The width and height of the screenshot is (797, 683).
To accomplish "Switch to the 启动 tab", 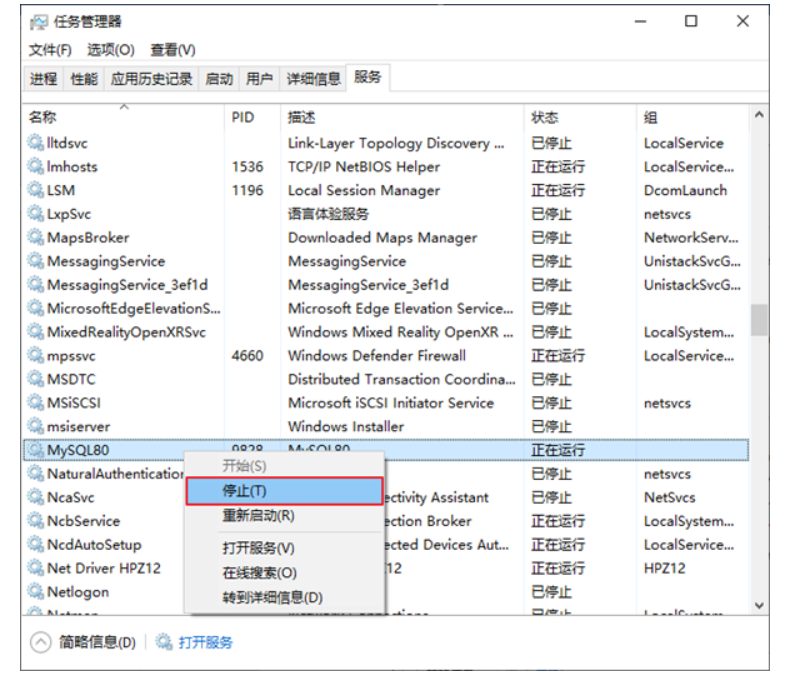I will pyautogui.click(x=219, y=79).
